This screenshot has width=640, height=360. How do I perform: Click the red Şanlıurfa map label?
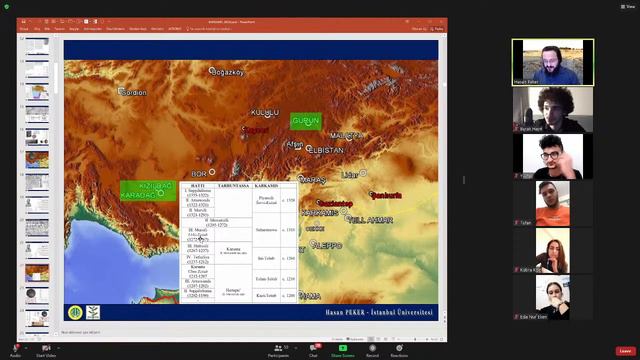click(x=387, y=196)
